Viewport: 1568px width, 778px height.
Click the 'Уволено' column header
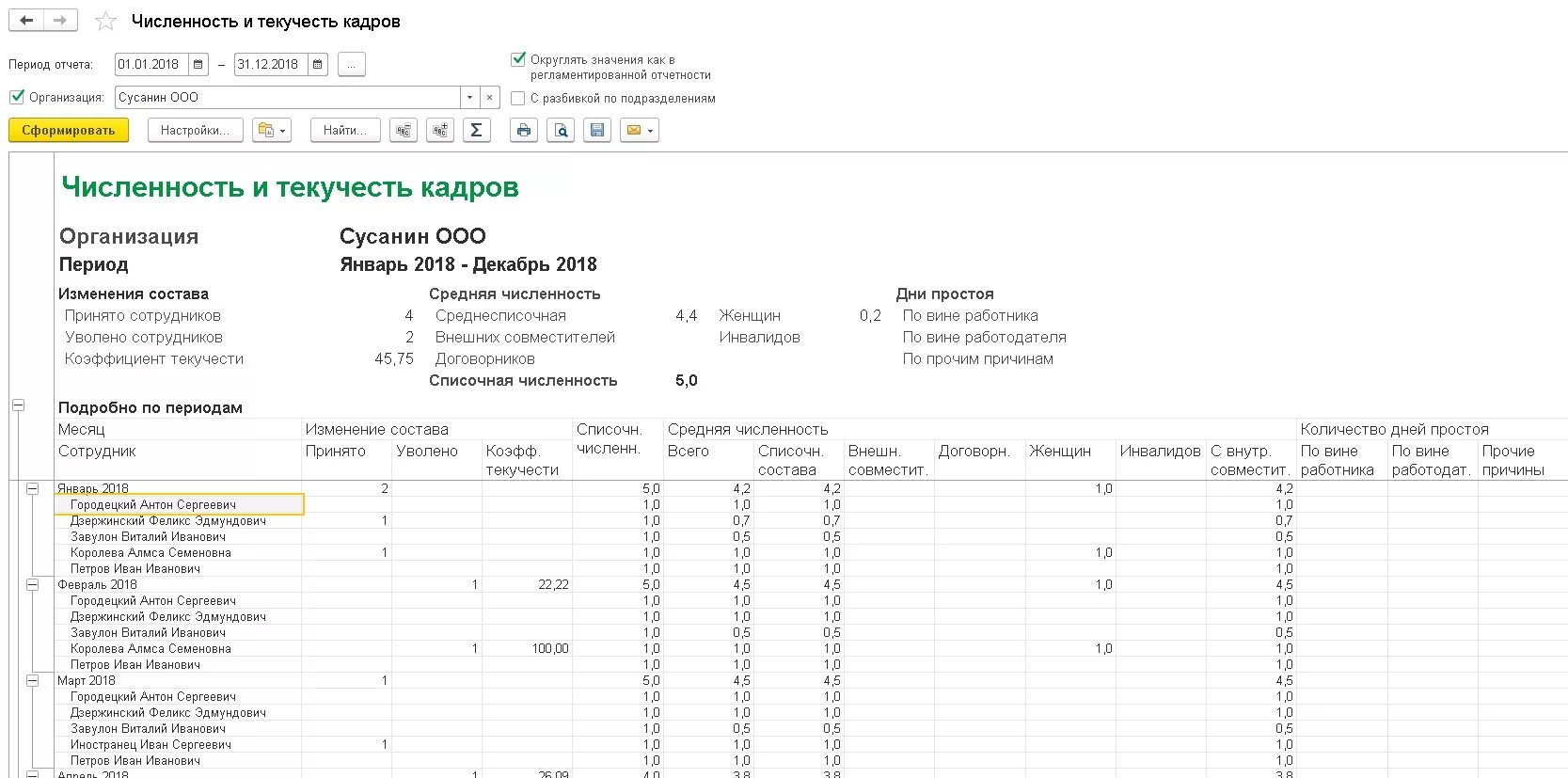[427, 451]
